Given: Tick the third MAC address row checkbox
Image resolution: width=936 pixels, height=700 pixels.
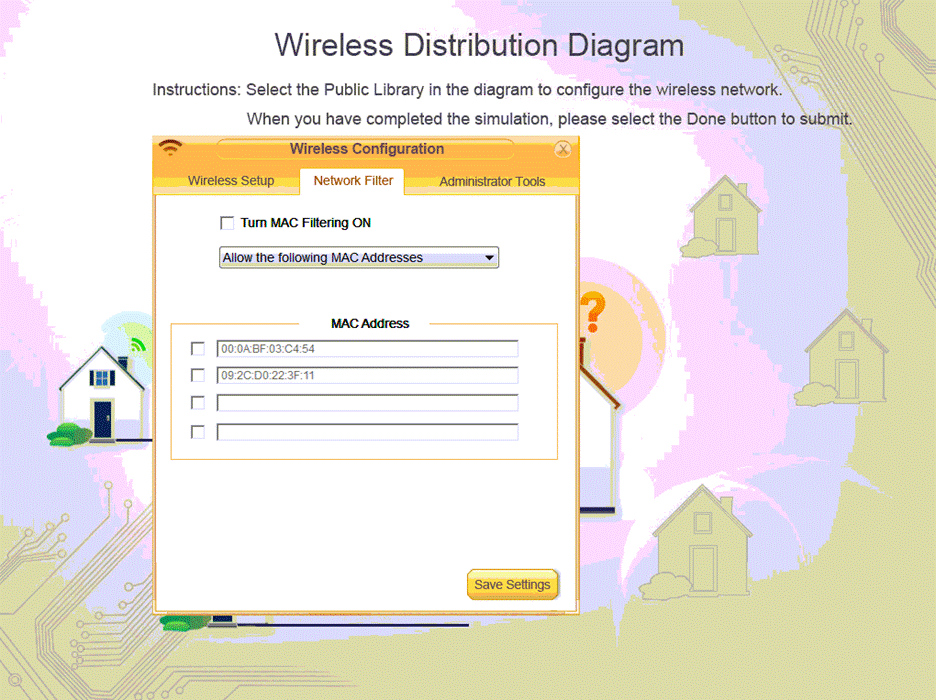Looking at the screenshot, I should (x=198, y=403).
